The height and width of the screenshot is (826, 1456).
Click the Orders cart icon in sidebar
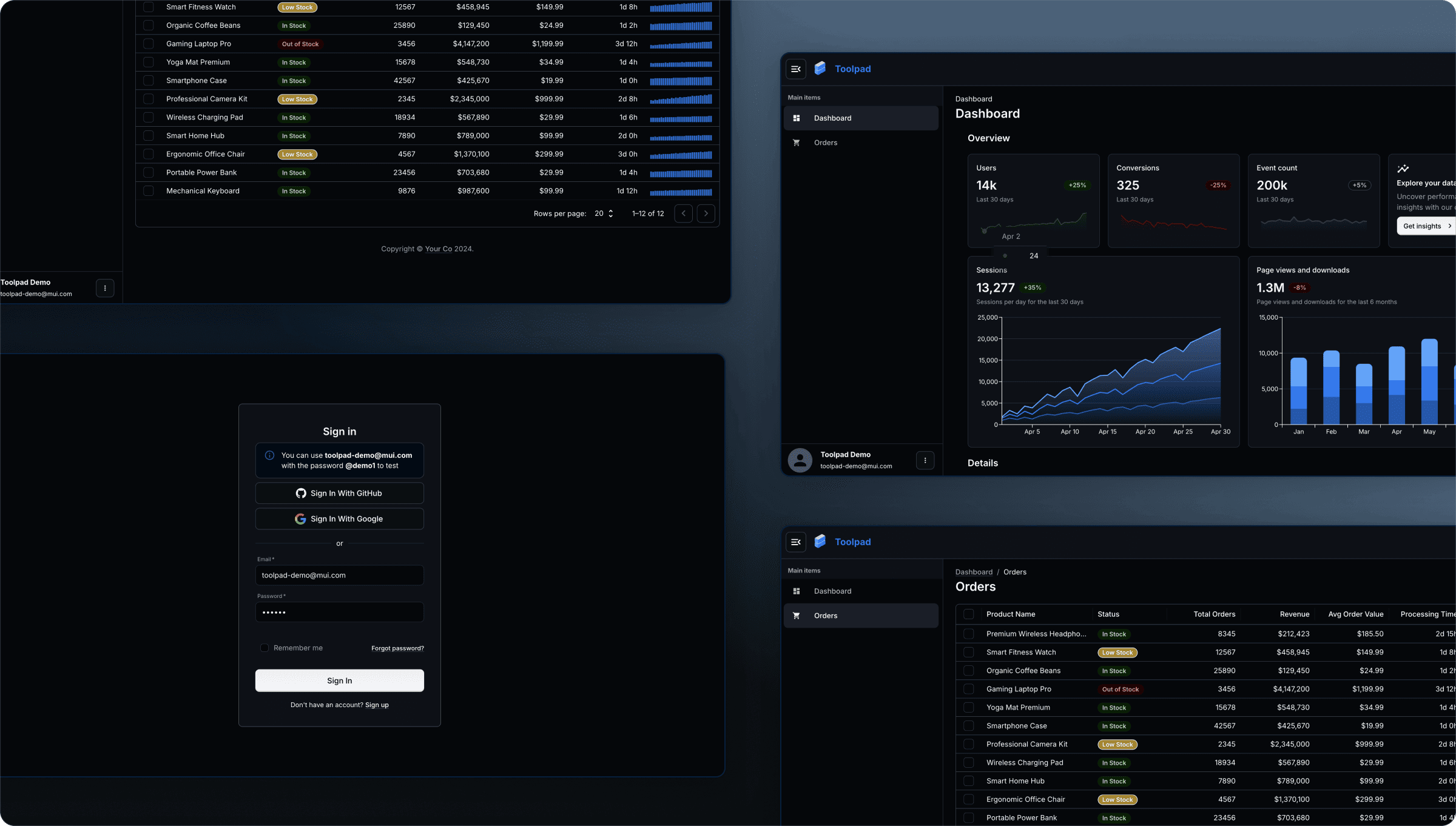(796, 142)
